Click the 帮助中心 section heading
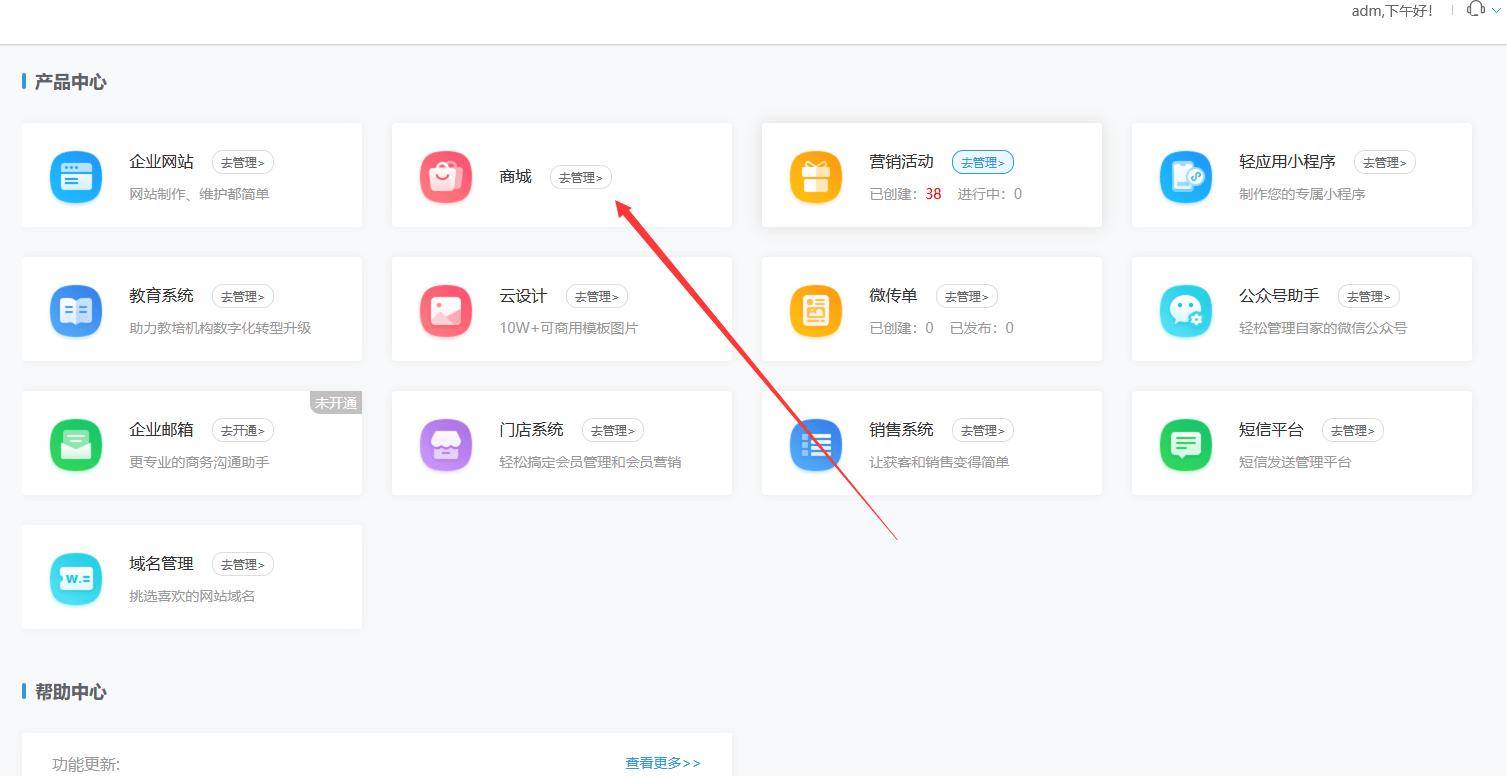 [x=70, y=692]
